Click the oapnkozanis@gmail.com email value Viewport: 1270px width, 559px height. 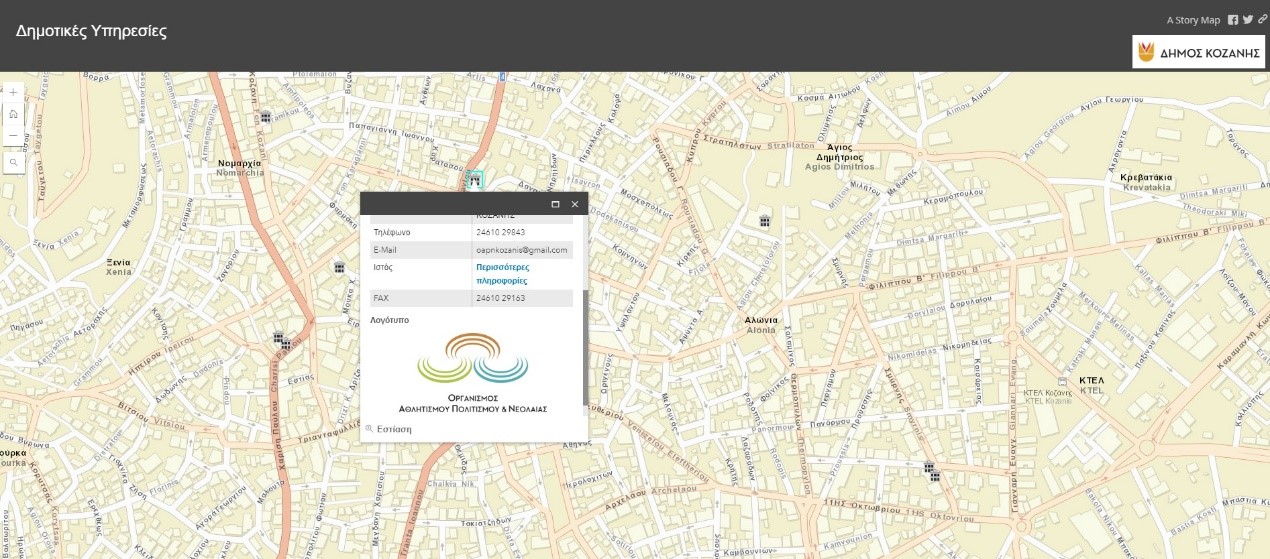pos(522,250)
